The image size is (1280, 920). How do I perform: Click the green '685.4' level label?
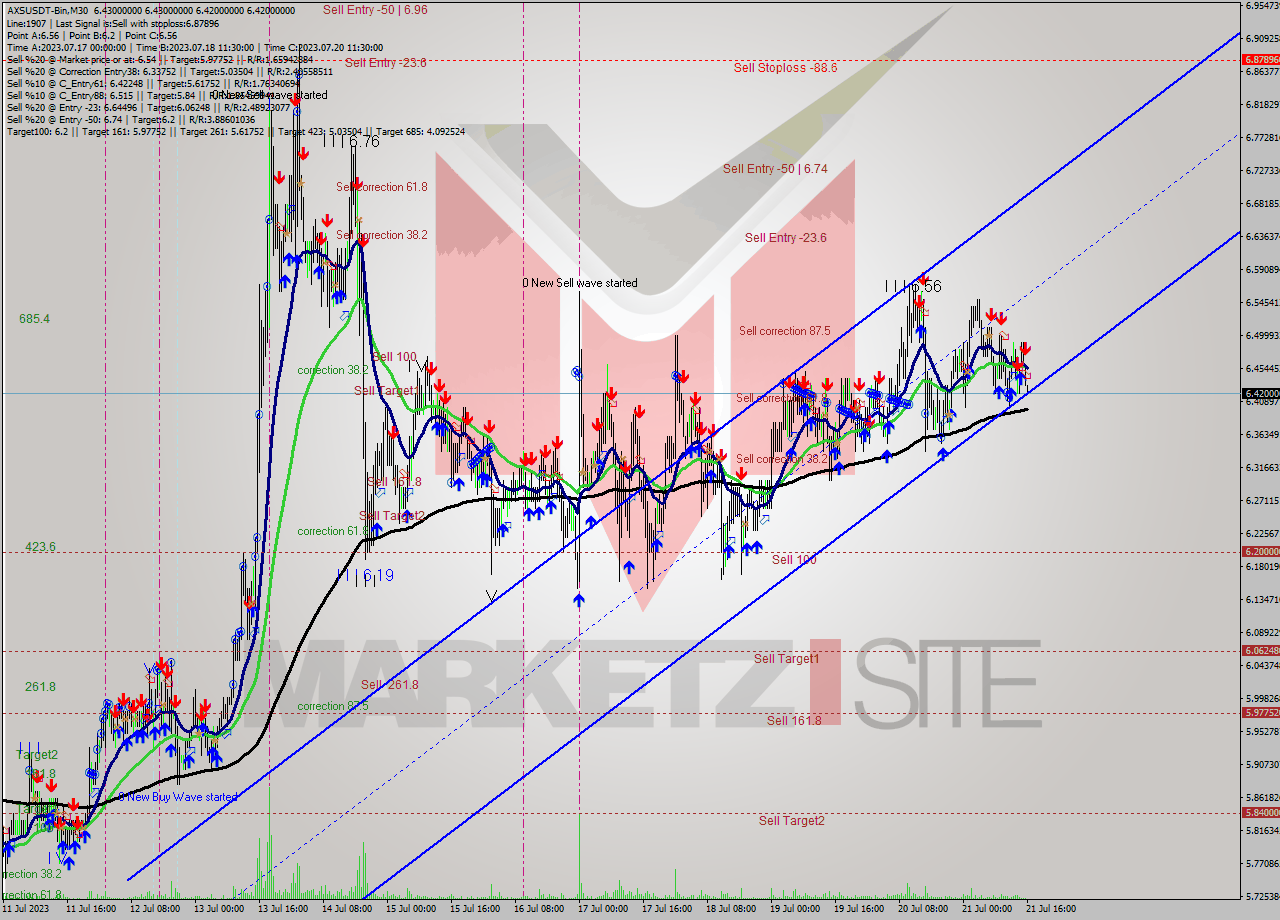point(35,319)
